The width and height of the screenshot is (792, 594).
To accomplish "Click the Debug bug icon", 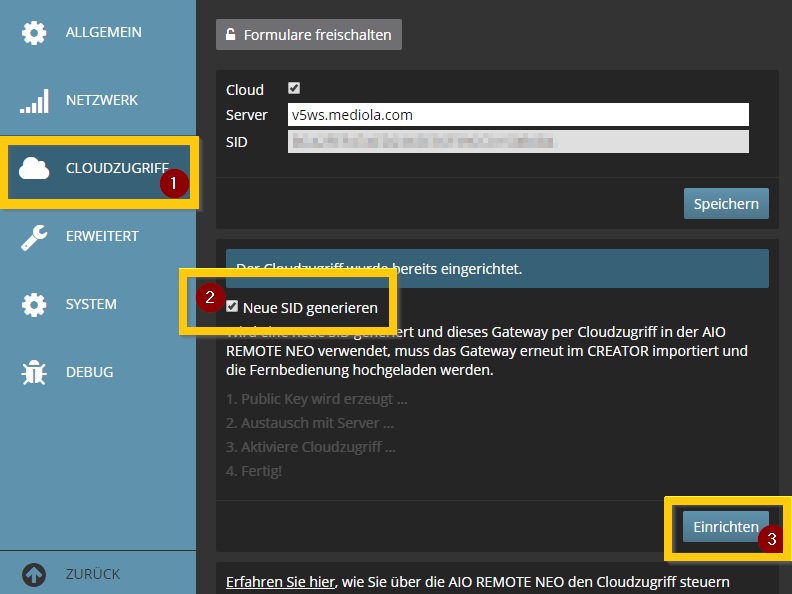I will [x=34, y=372].
